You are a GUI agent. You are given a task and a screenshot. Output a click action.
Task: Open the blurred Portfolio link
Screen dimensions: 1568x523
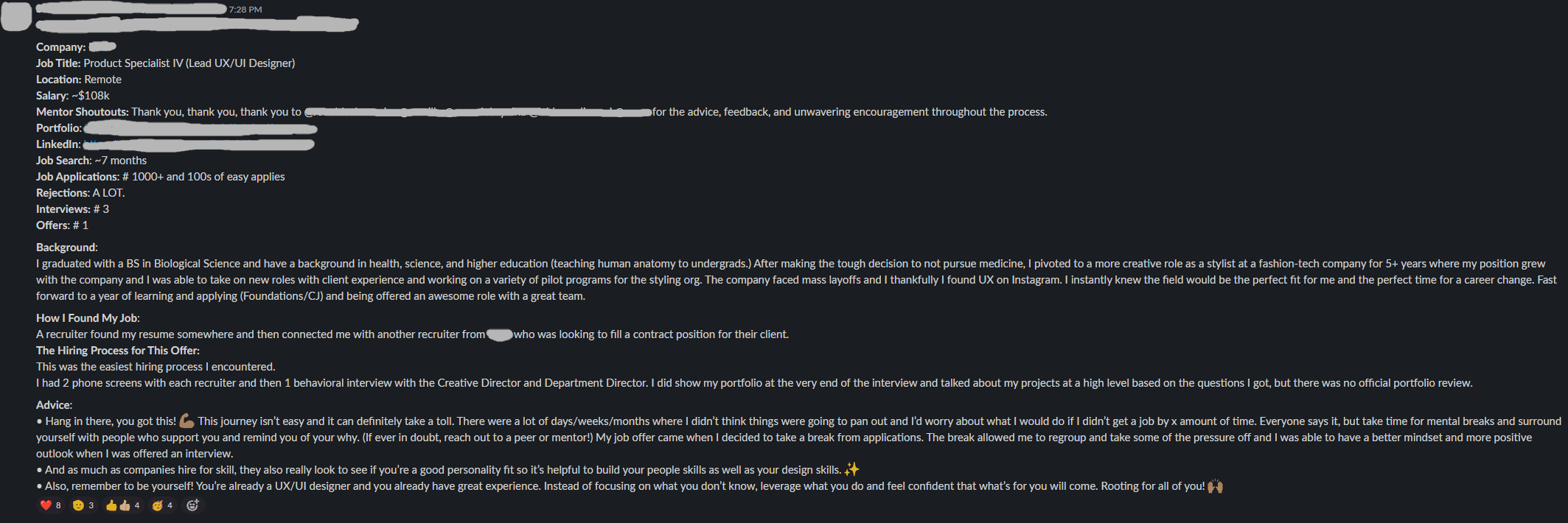(201, 129)
